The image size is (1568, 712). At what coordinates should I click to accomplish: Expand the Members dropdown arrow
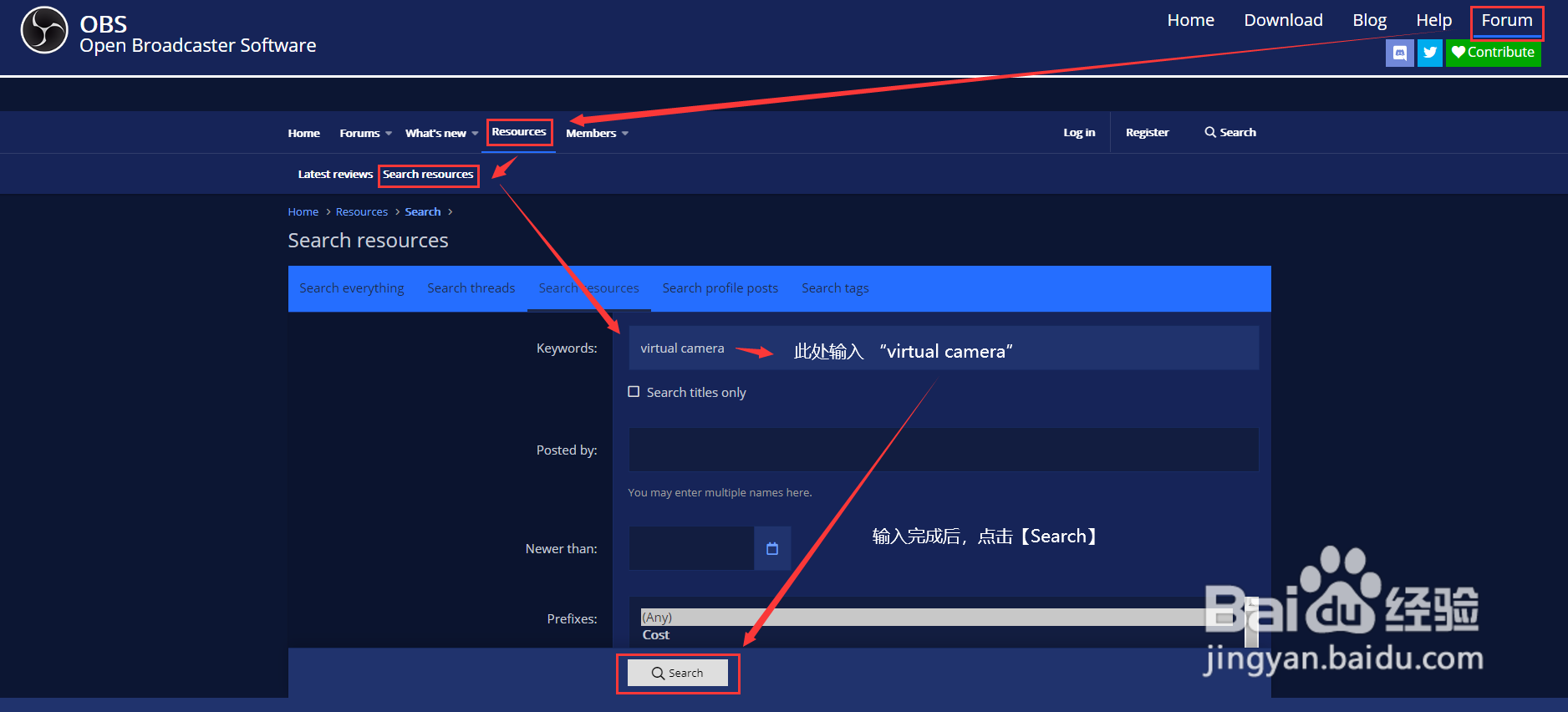tap(625, 134)
